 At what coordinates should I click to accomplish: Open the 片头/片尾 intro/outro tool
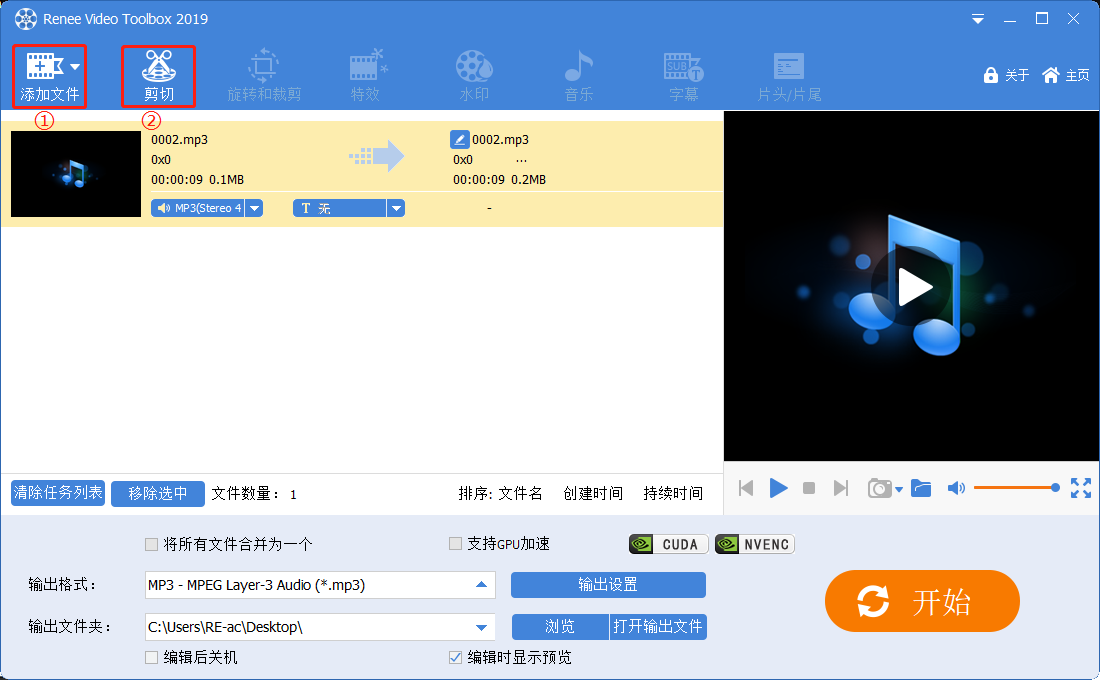789,76
